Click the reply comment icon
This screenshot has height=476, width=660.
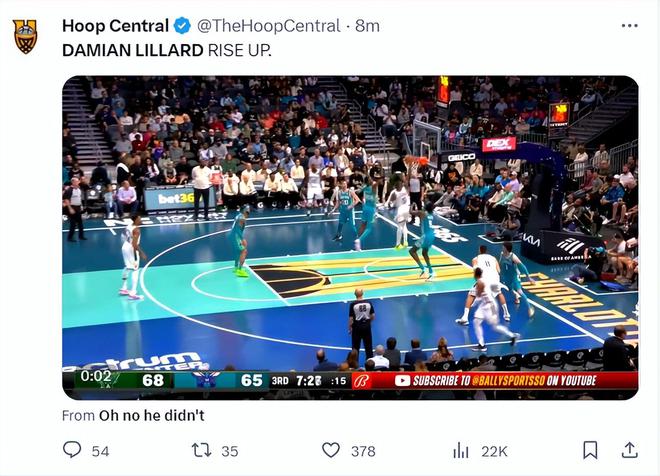(72, 450)
